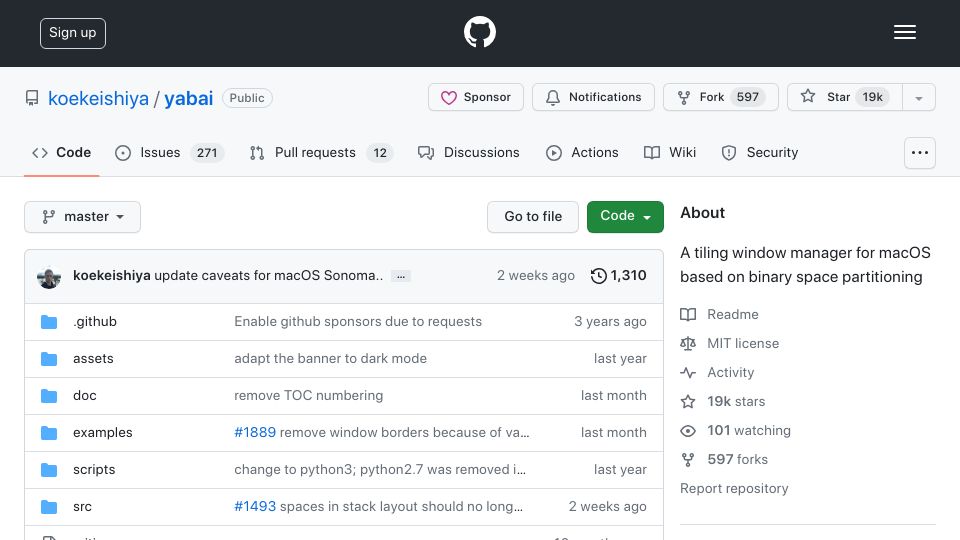Click koekeishiya author name in commit row

pyautogui.click(x=111, y=276)
